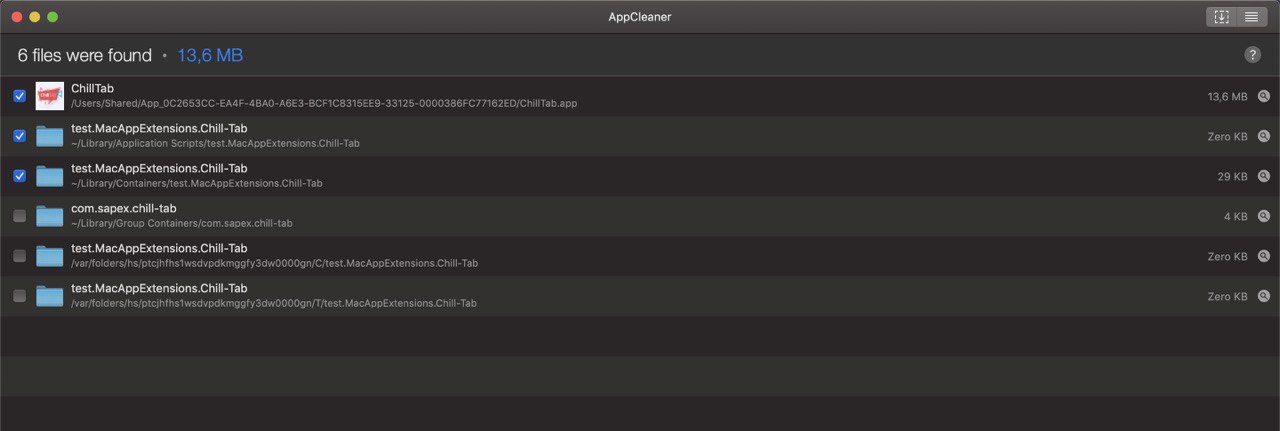Screen dimensions: 1280x431
Task: Uncheck Containers Chill-Tab checkbox
Action: 19,176
